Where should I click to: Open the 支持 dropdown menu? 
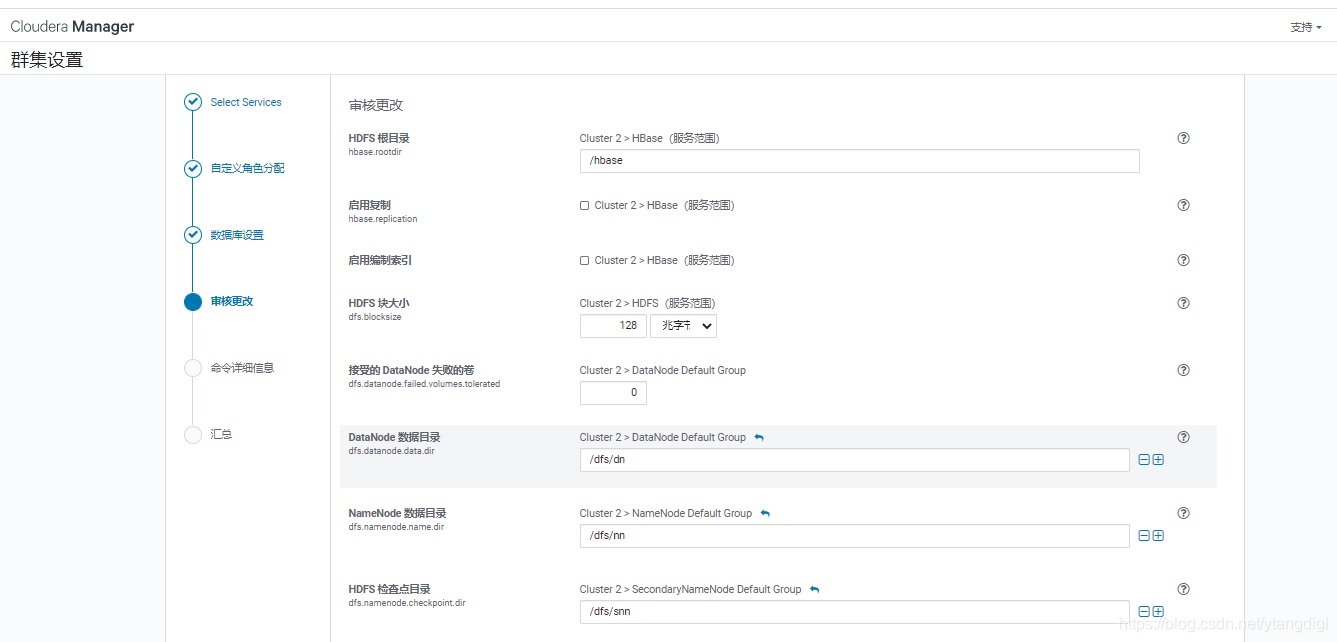[1306, 27]
